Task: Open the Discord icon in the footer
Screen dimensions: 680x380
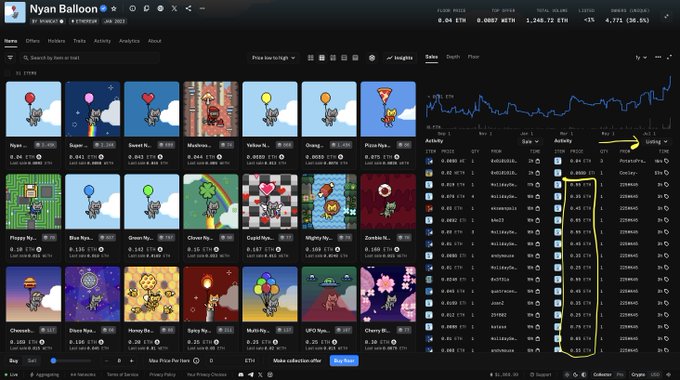Action: (241, 374)
